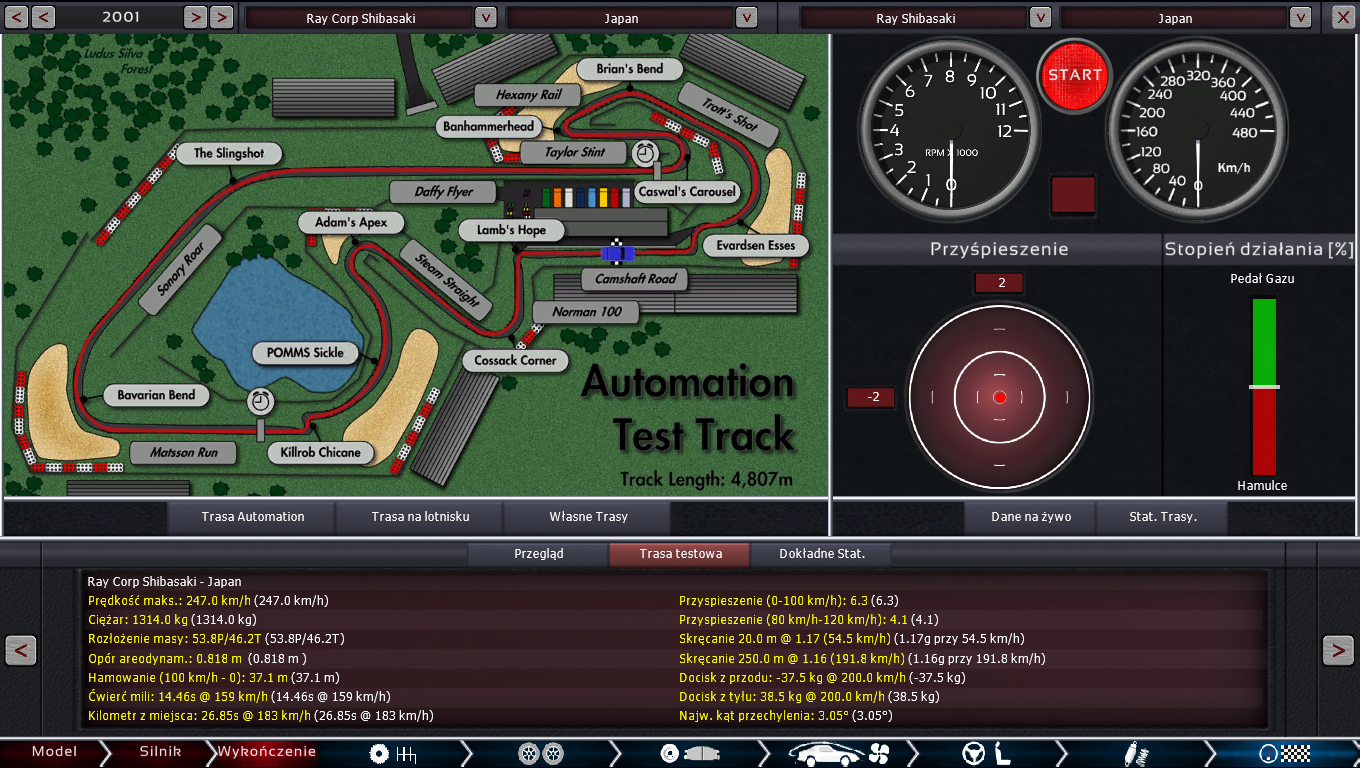Select the Trasa na lotnisku track
Image resolution: width=1360 pixels, height=768 pixels.
(420, 517)
